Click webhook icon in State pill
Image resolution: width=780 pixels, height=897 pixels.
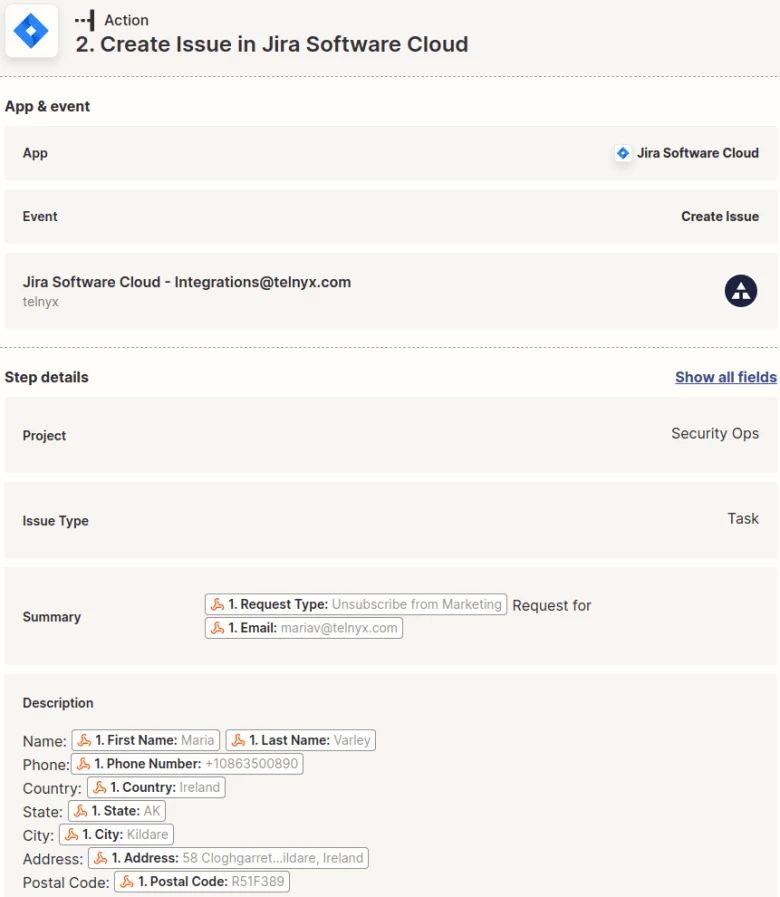pyautogui.click(x=81, y=811)
